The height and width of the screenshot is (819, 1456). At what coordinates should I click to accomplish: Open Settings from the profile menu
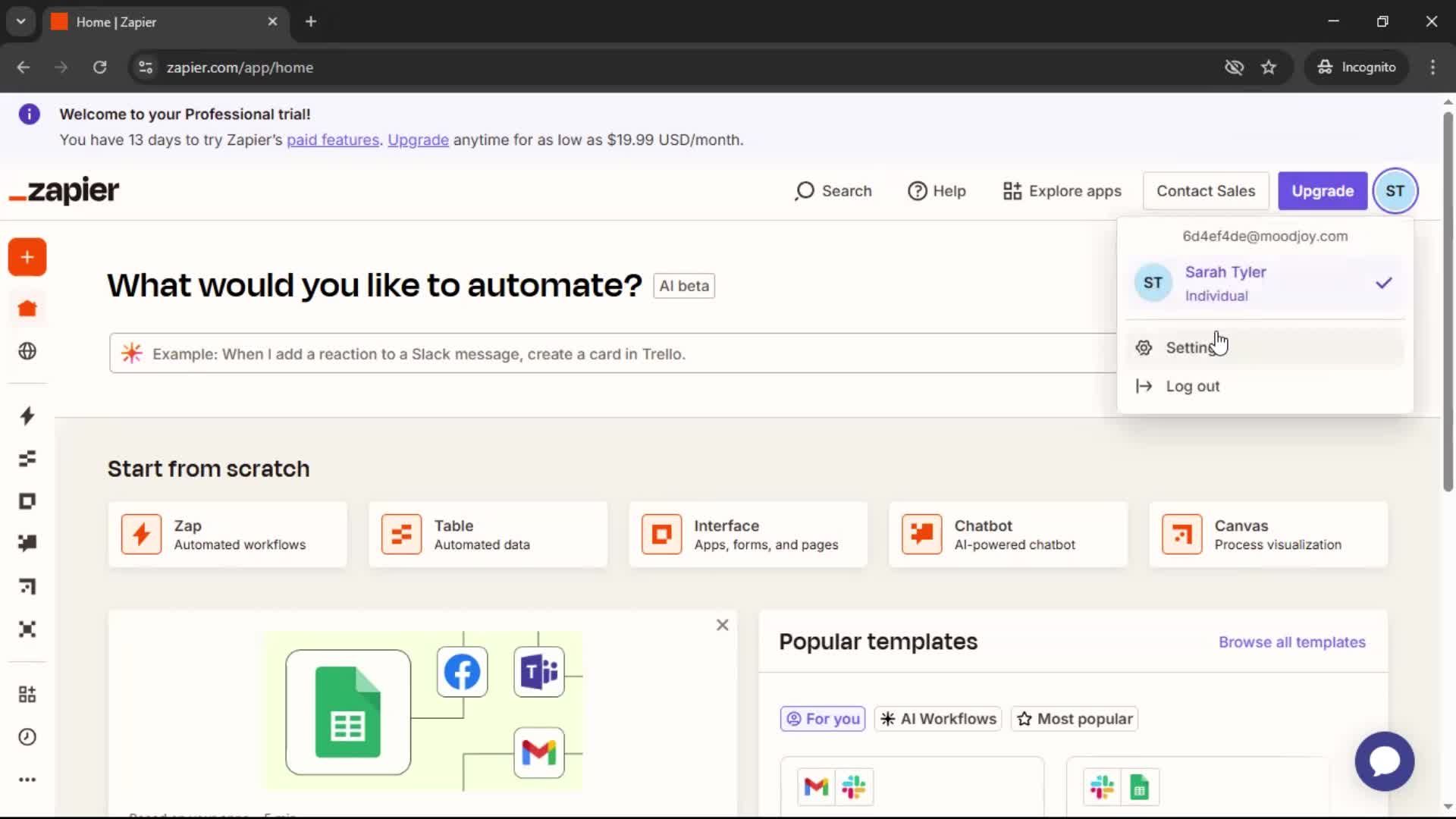pos(1265,347)
